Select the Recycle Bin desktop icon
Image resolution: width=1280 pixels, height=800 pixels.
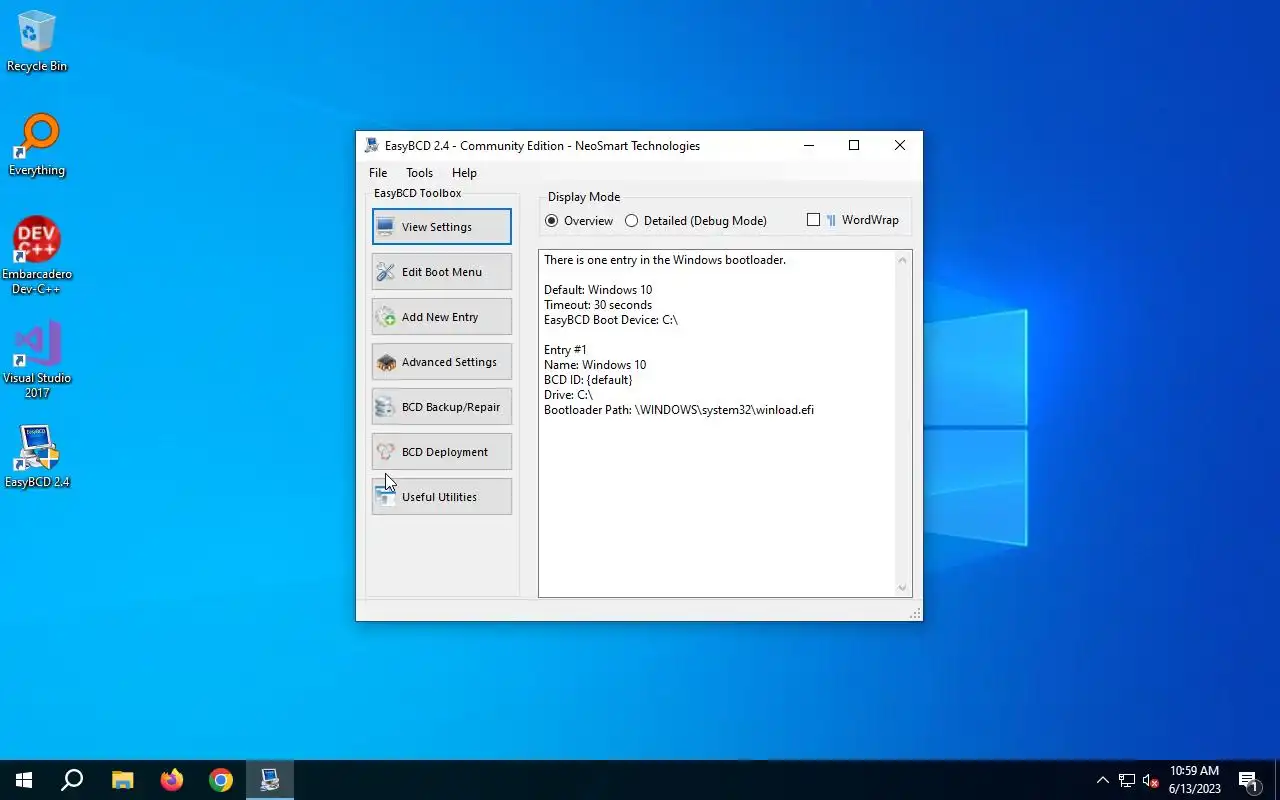[37, 41]
